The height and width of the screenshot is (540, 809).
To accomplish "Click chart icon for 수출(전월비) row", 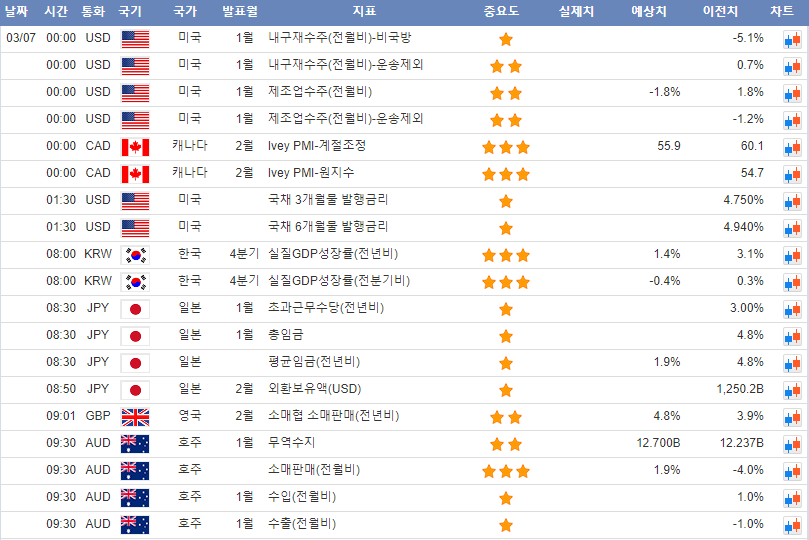I will point(791,524).
